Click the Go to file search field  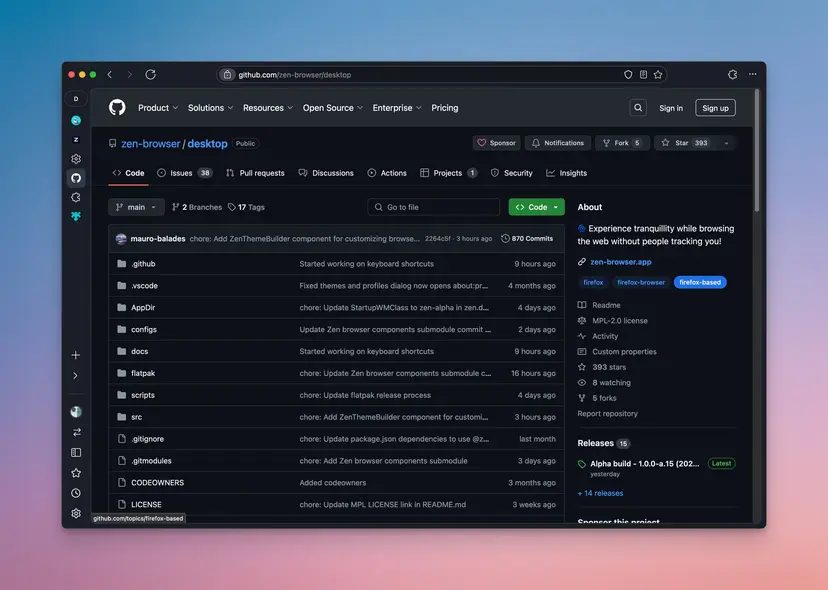(x=433, y=206)
